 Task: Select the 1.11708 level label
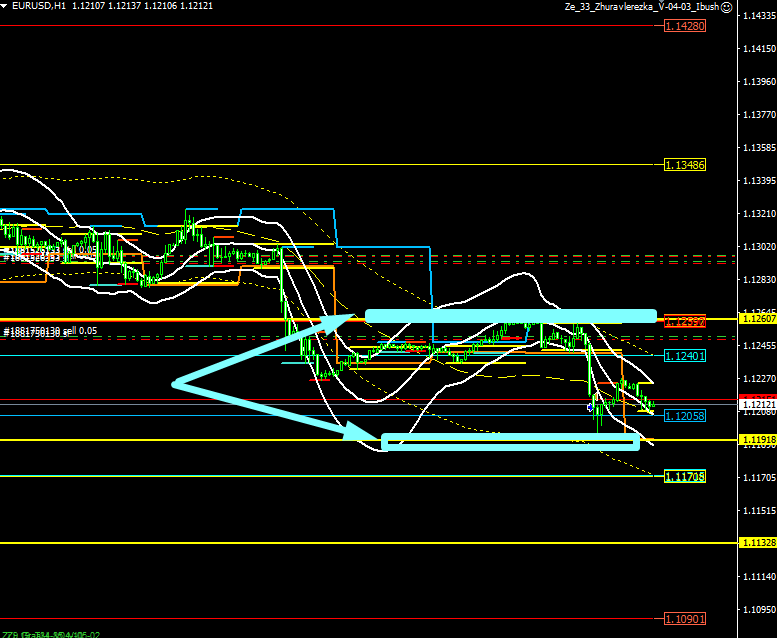pyautogui.click(x=685, y=476)
